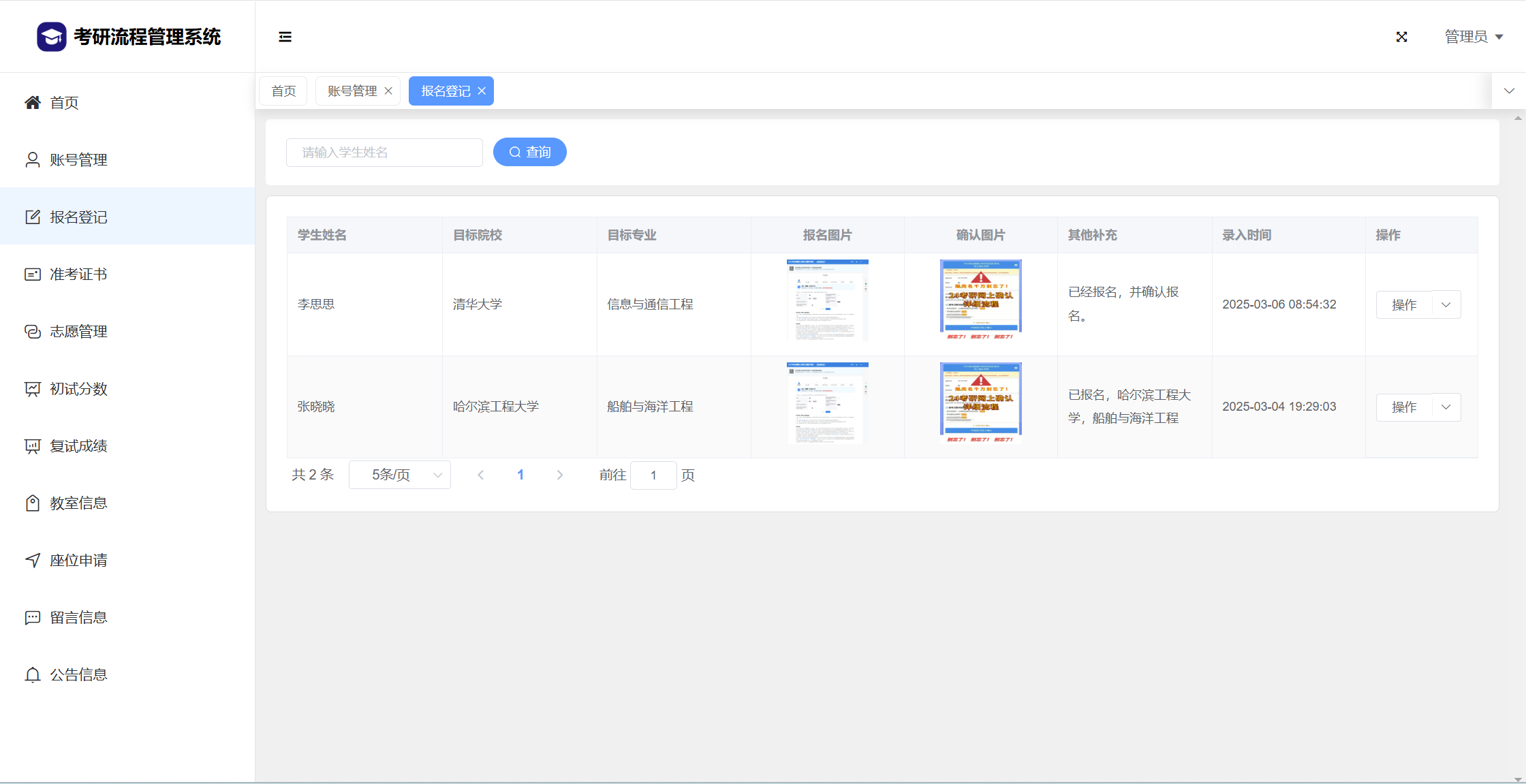Click 操作 button for 张晓晓
This screenshot has width=1526, height=784.
[x=1404, y=407]
